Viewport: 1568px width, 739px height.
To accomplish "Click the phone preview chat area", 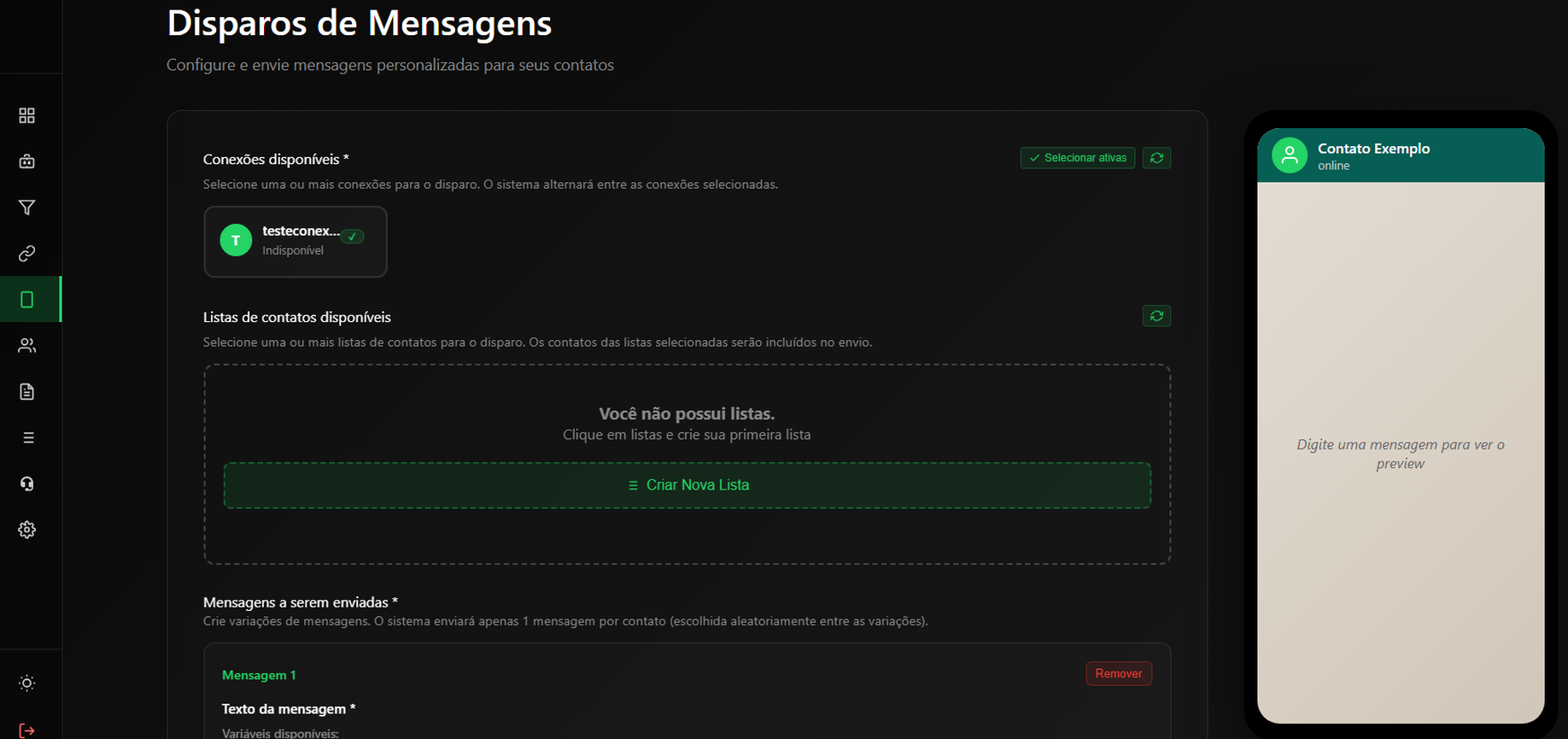I will pos(1400,453).
